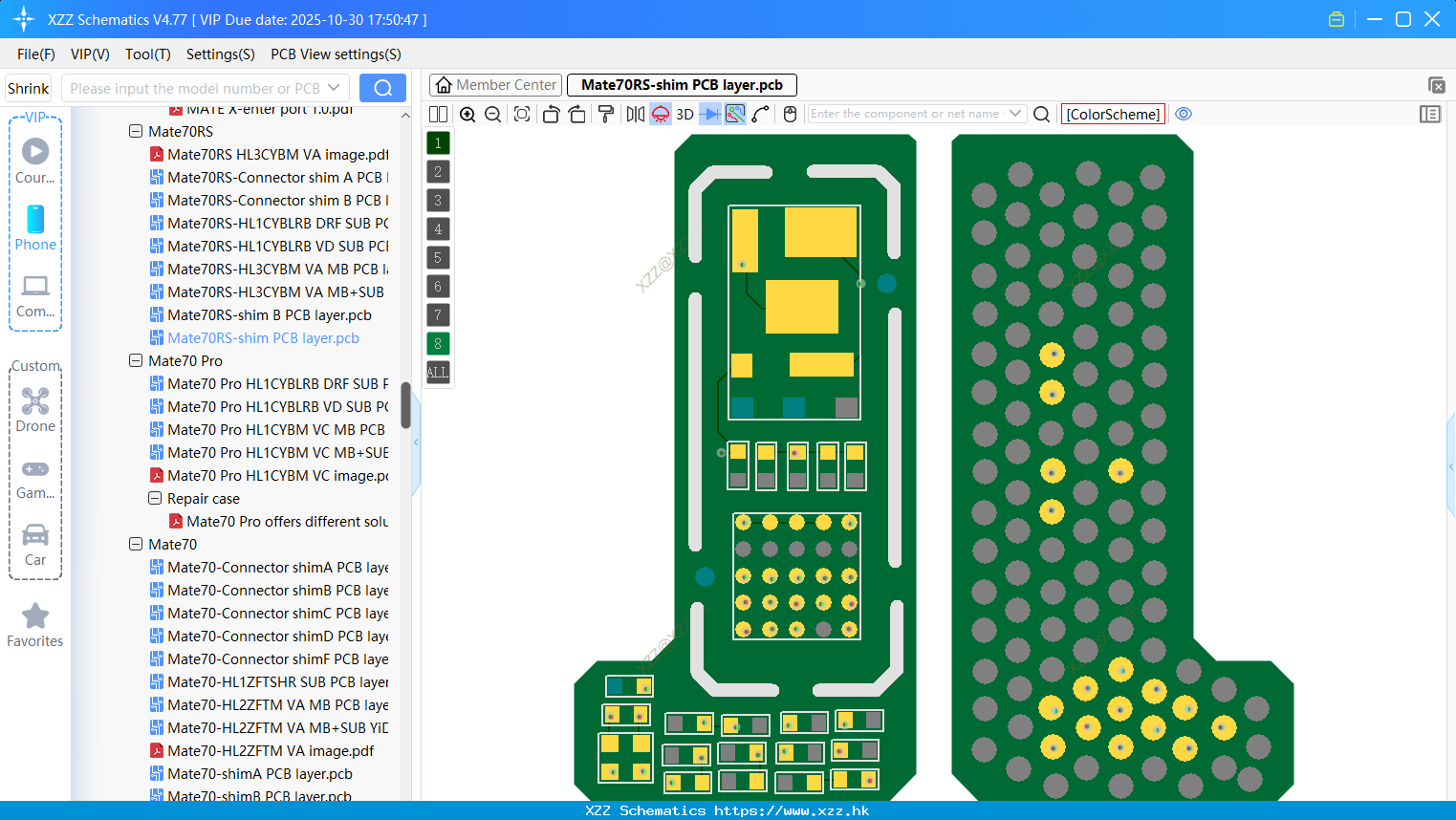Open the File(F) menu

[x=36, y=54]
